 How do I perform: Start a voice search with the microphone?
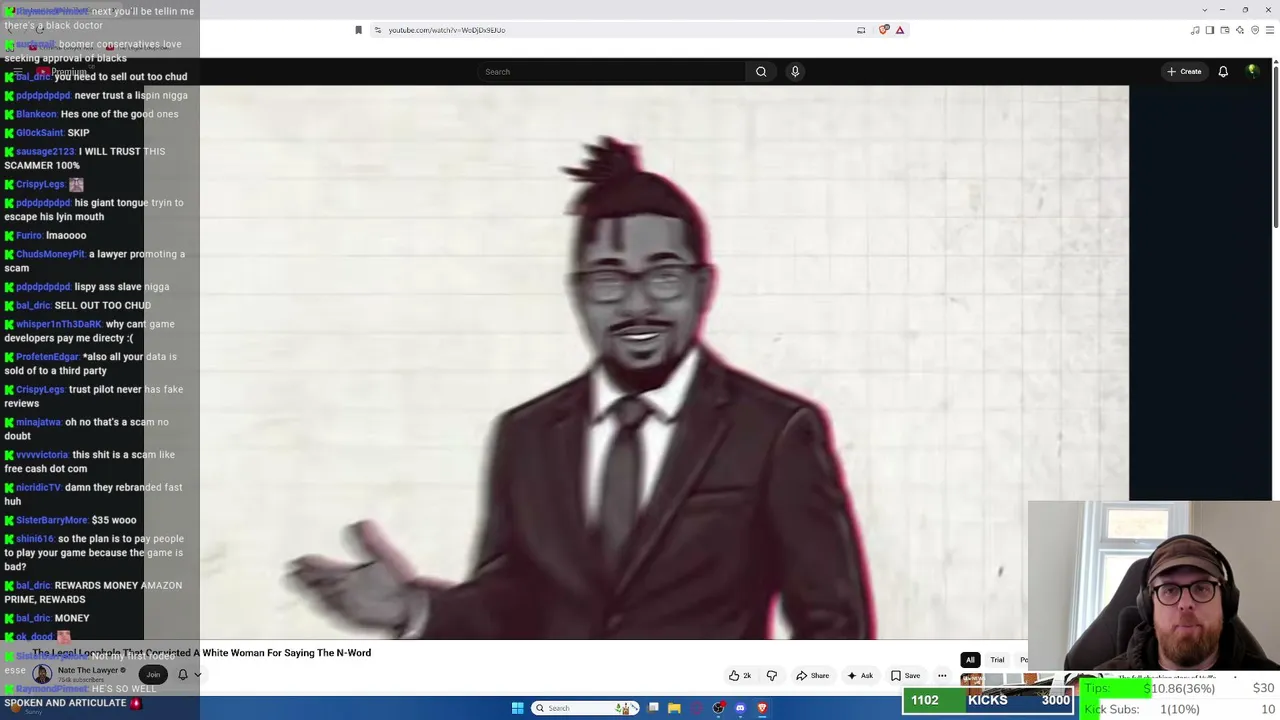[795, 72]
